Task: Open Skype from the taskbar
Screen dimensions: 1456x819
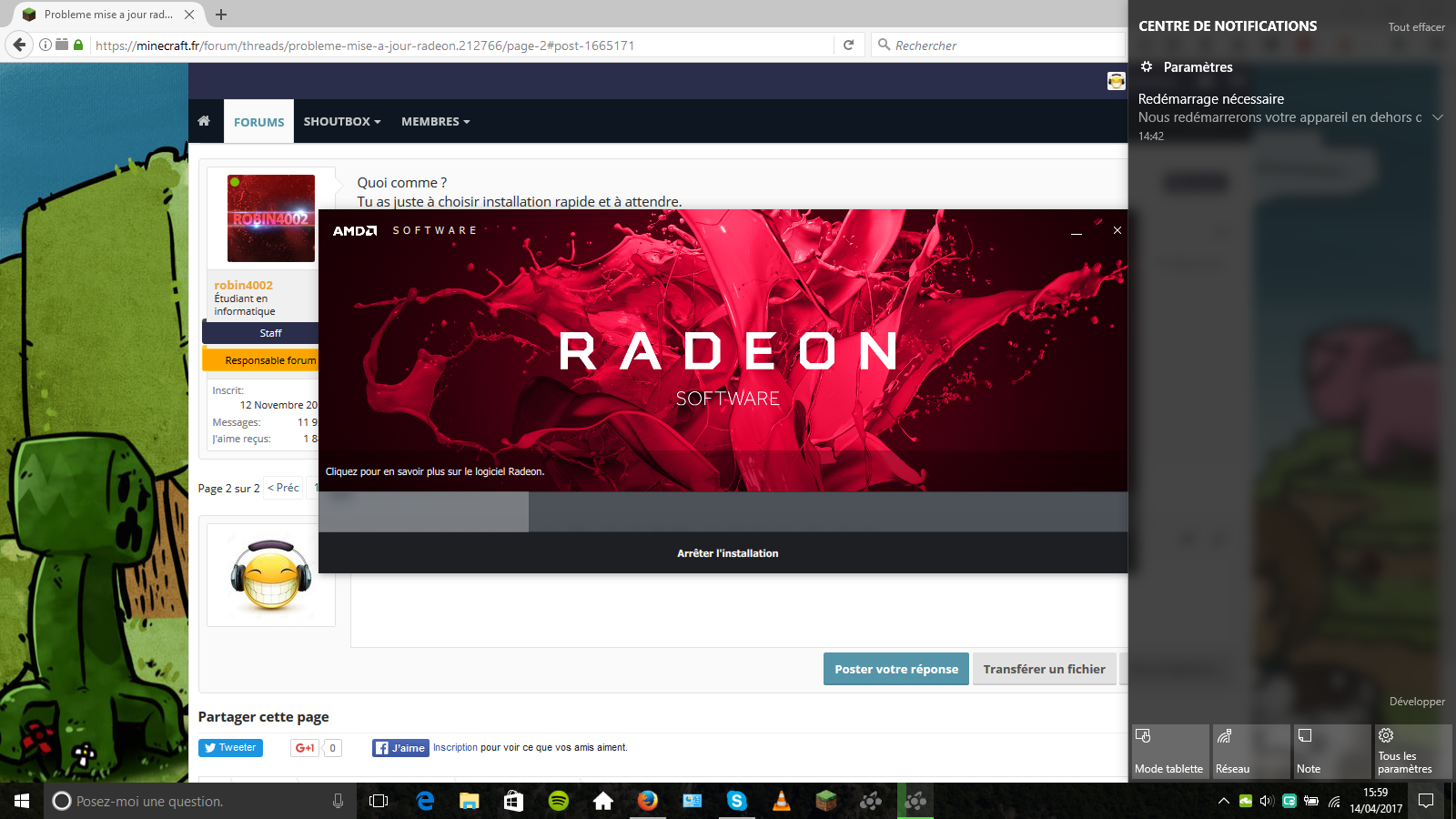Action: [x=737, y=801]
